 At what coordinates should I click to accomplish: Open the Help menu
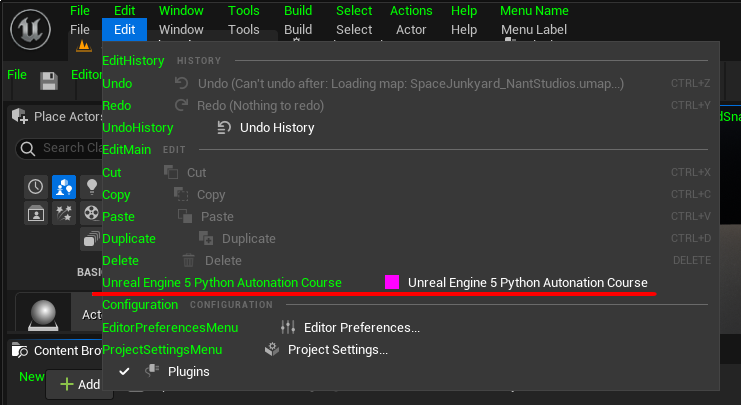coord(464,29)
